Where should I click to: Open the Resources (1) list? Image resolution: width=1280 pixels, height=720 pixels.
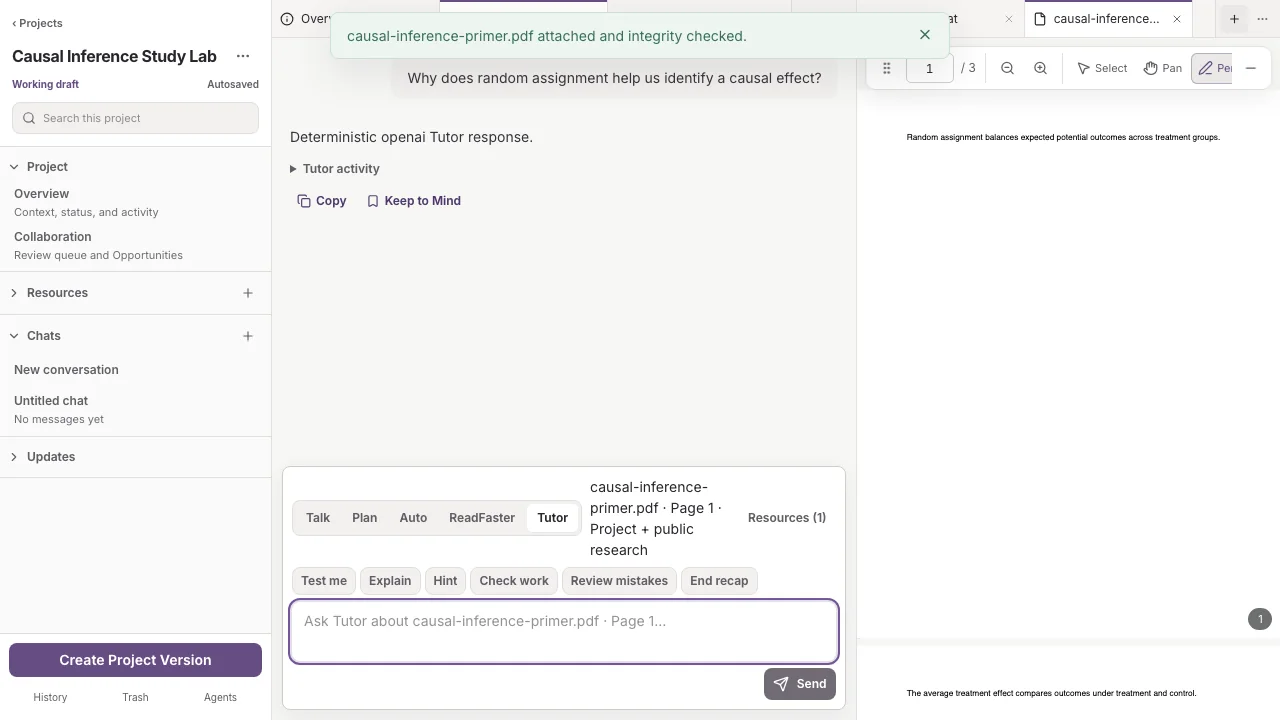click(787, 518)
